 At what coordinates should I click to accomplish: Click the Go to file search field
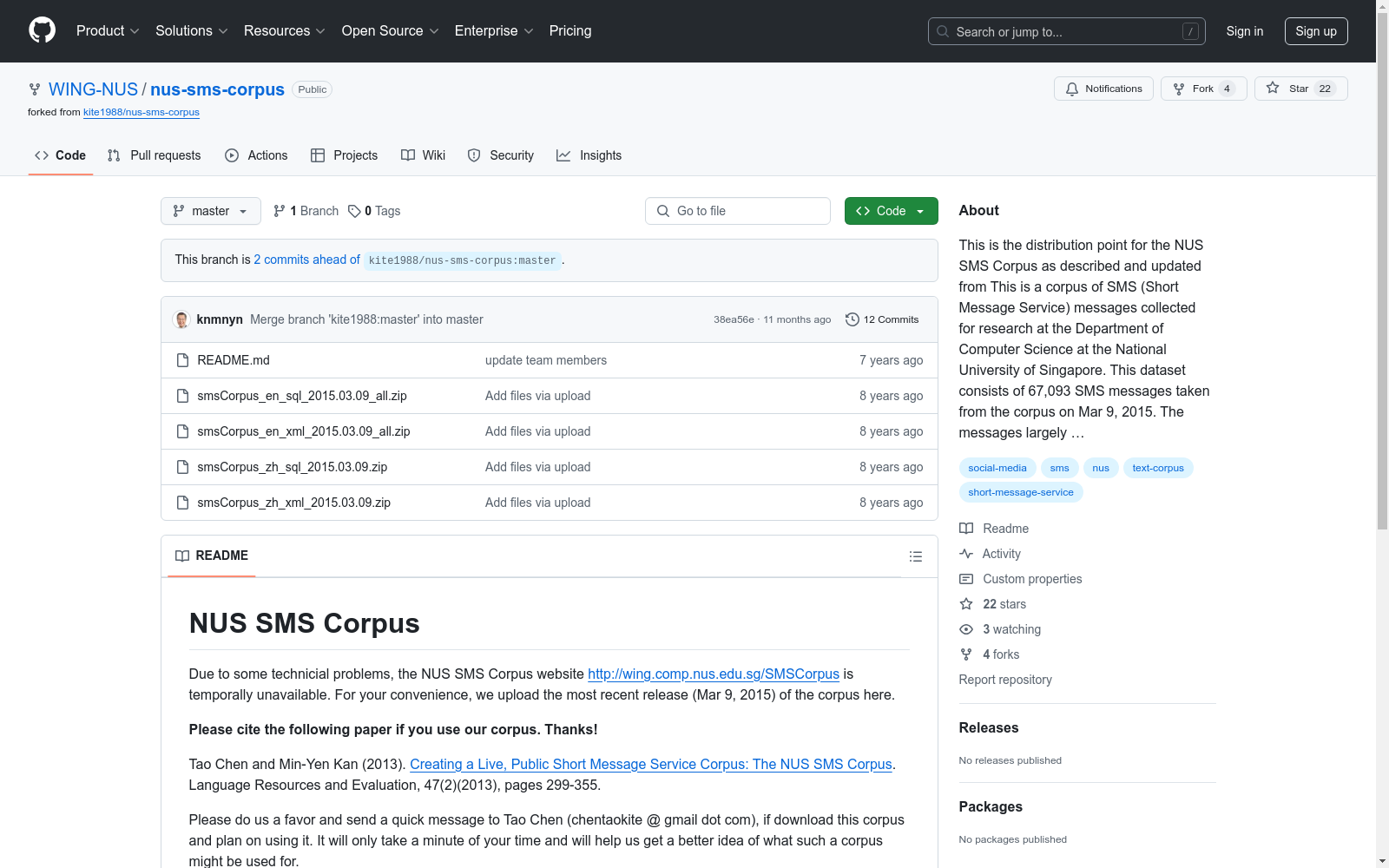tap(738, 211)
